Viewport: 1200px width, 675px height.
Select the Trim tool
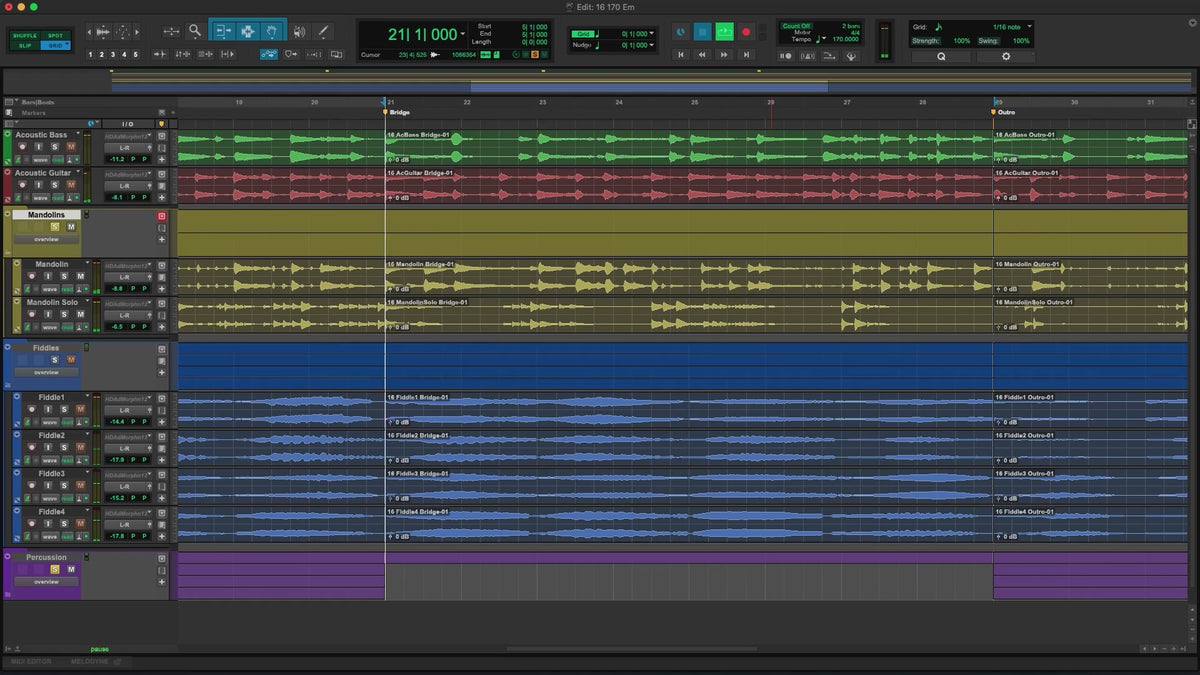222,31
